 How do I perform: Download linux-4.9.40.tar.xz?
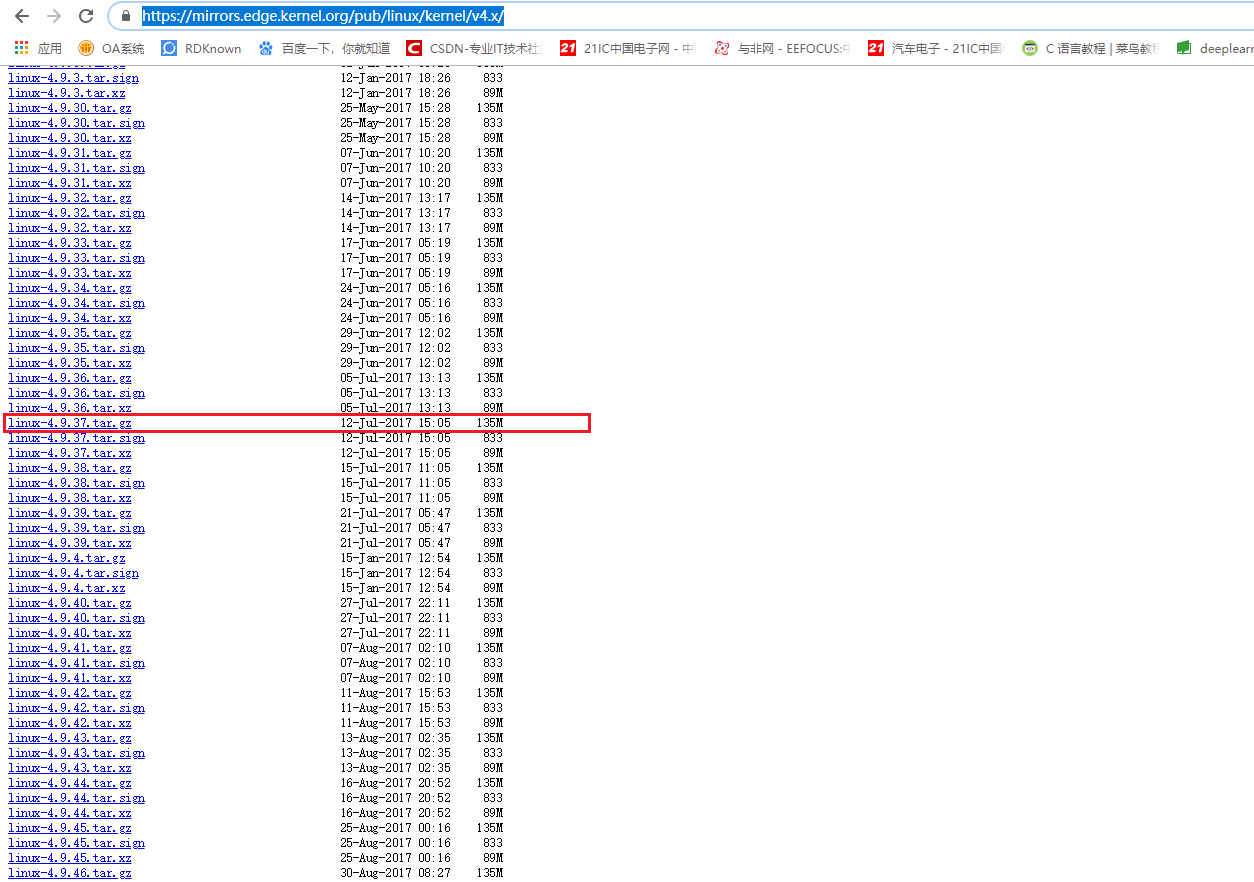point(69,633)
